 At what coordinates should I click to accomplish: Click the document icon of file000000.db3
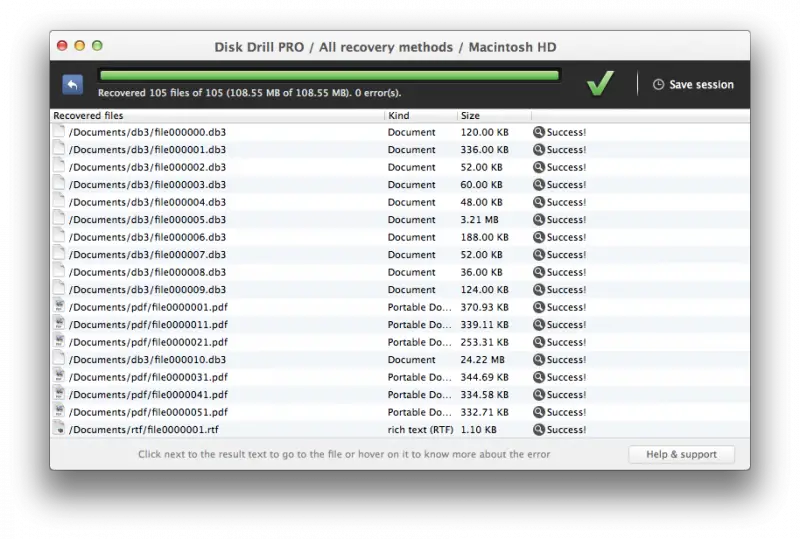click(59, 132)
